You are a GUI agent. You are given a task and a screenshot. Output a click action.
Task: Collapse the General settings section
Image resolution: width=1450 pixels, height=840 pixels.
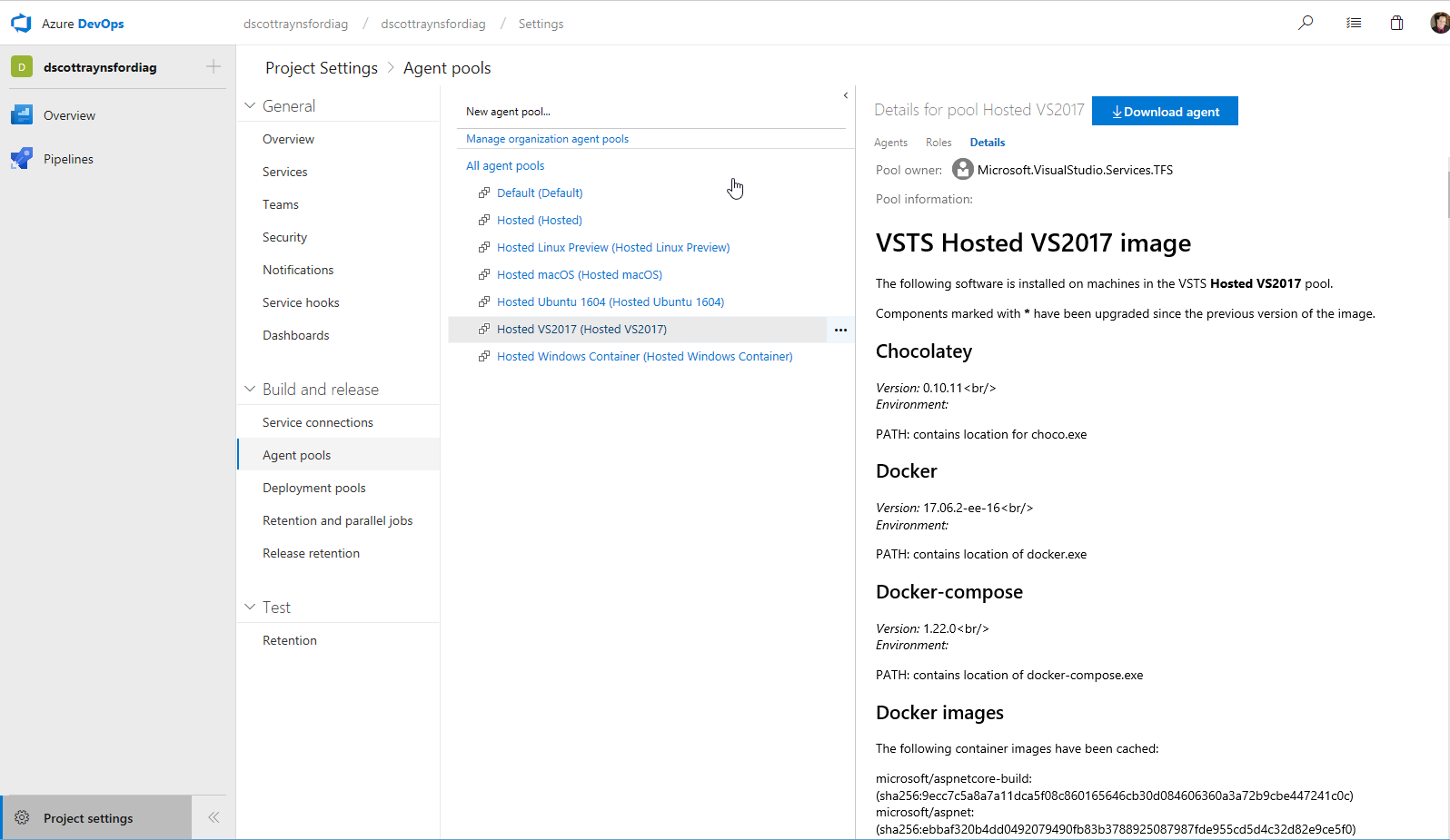pyautogui.click(x=251, y=106)
